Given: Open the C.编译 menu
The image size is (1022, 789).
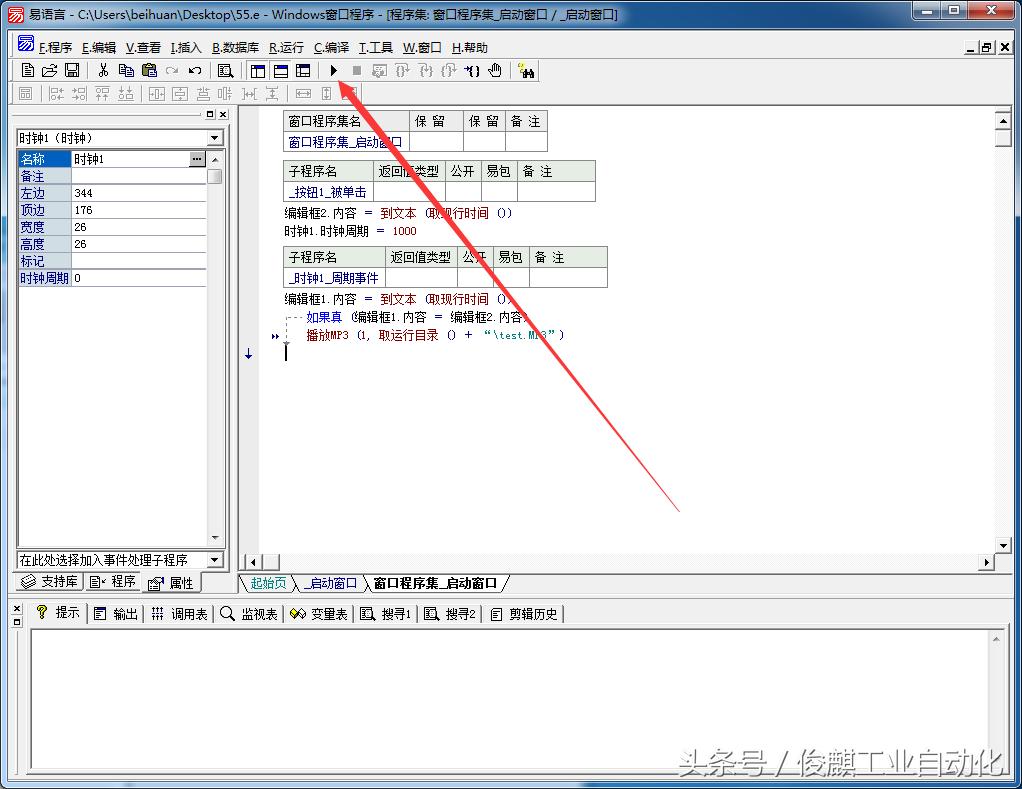Looking at the screenshot, I should 330,46.
